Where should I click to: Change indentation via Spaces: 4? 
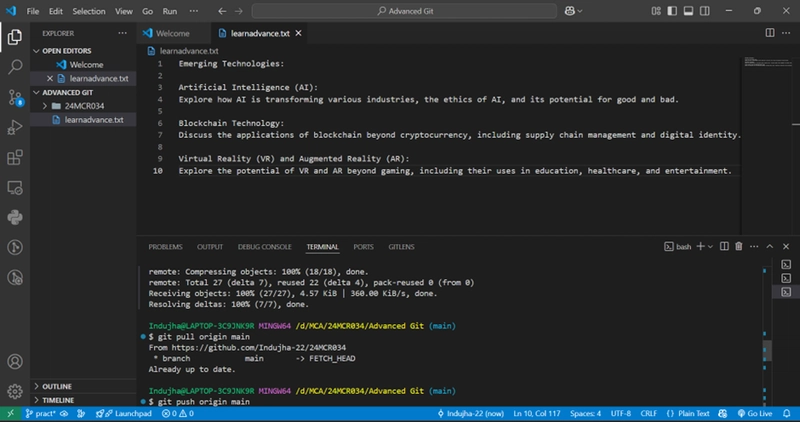tap(585, 413)
